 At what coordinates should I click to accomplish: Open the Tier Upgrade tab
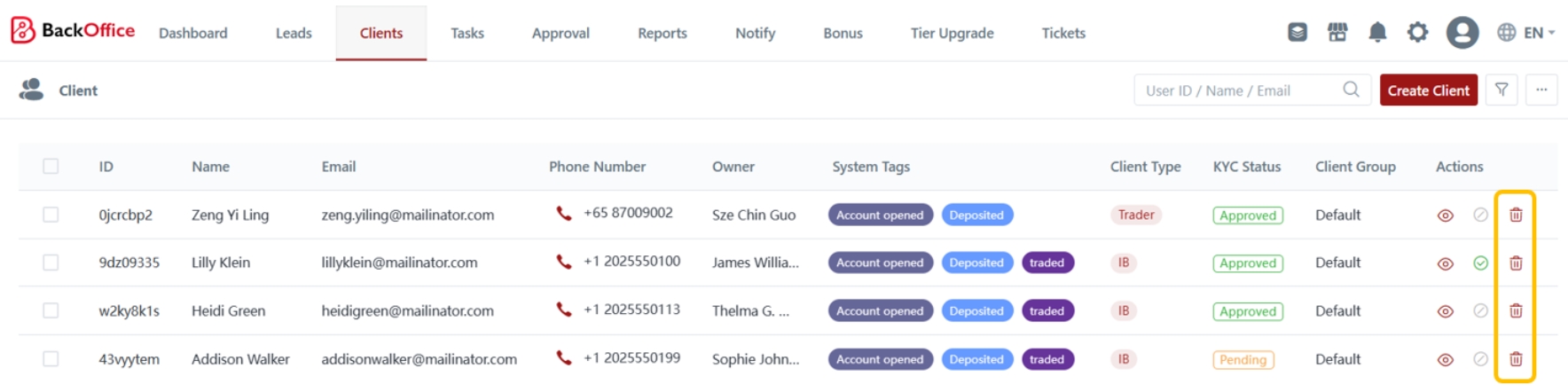click(952, 33)
